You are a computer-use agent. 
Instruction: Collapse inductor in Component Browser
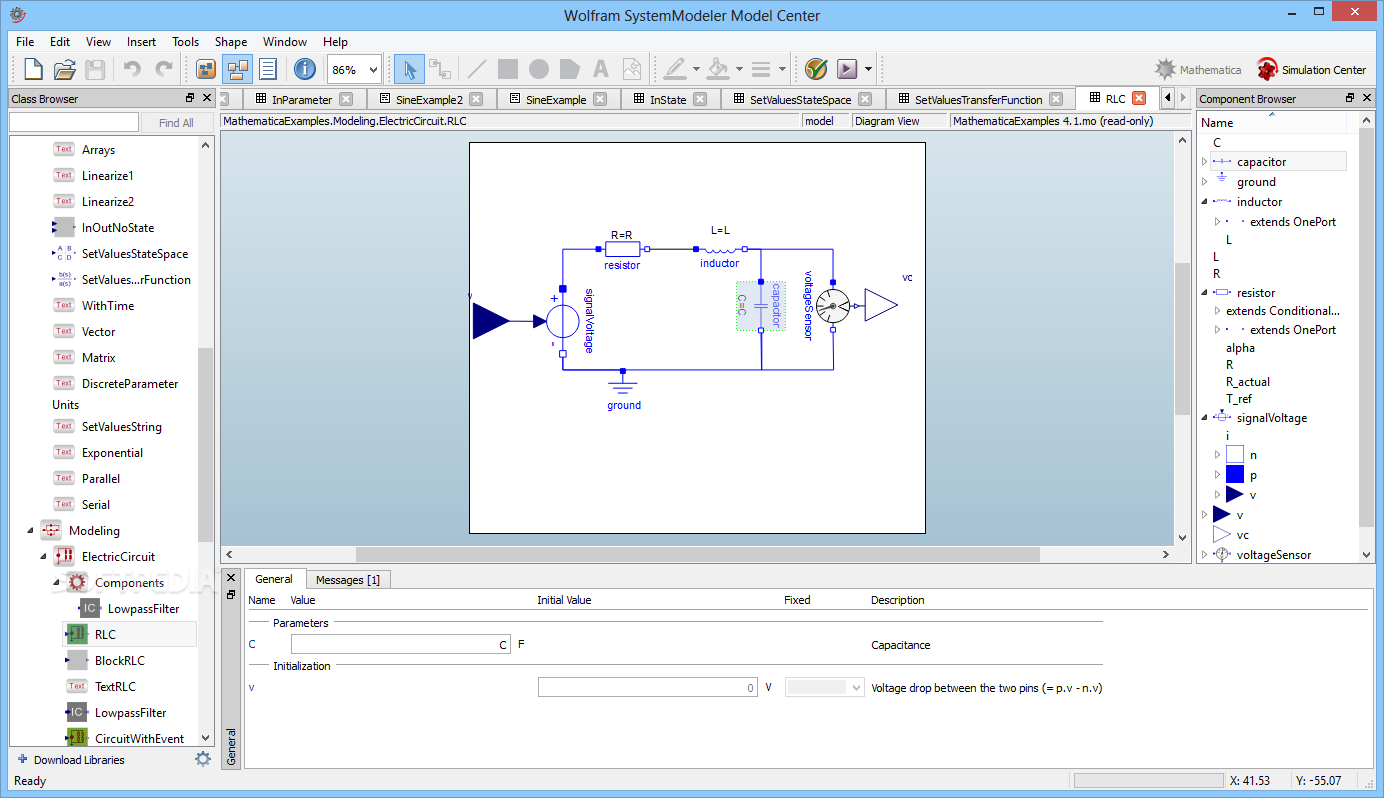1204,202
